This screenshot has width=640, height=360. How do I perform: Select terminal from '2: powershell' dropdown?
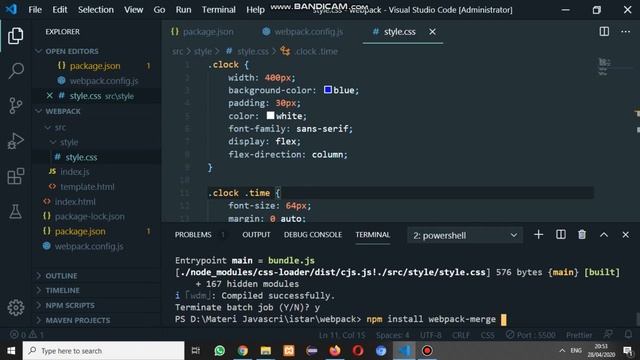click(x=465, y=236)
